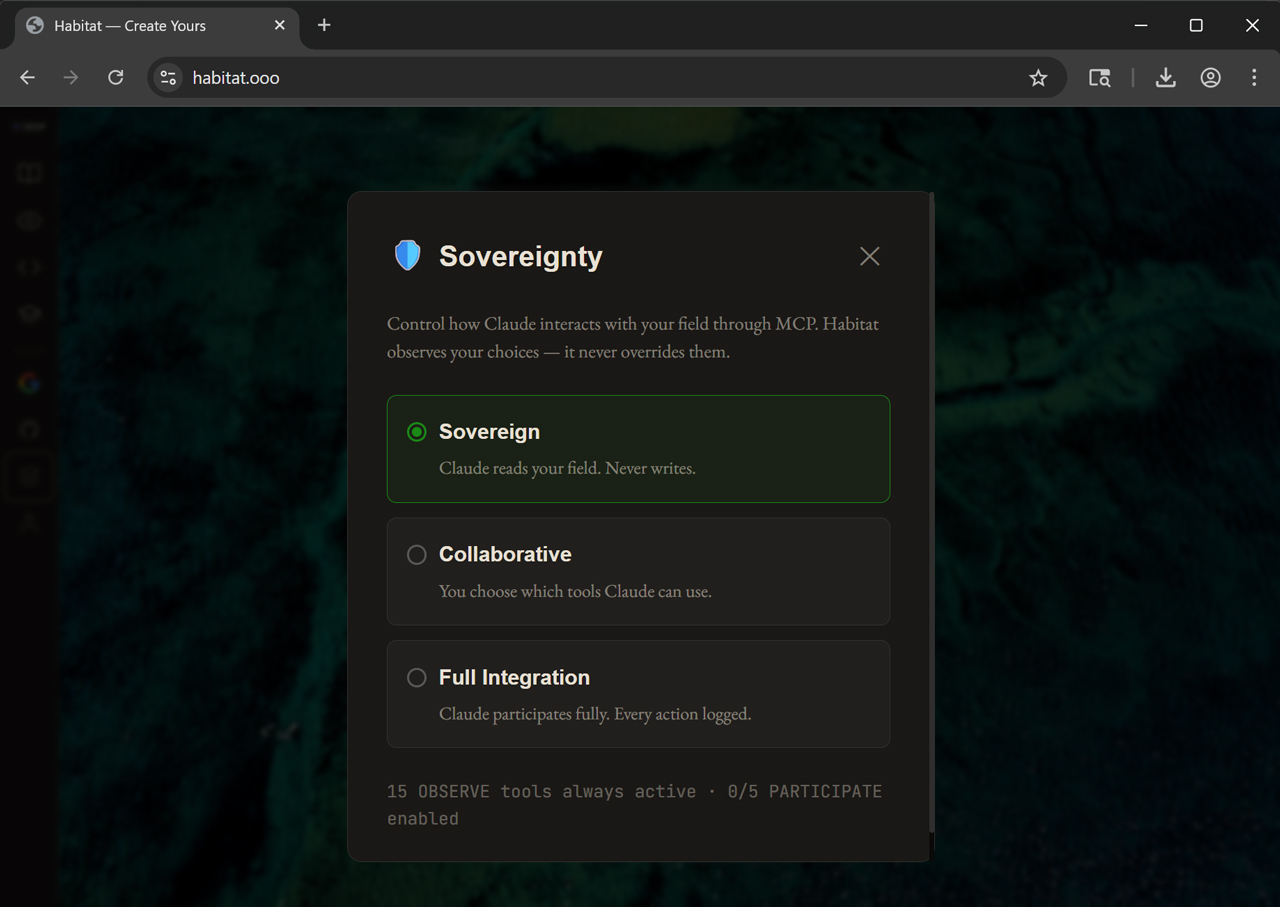The width and height of the screenshot is (1280, 907).
Task: Click the habitat.ooo address bar
Action: pos(600,78)
